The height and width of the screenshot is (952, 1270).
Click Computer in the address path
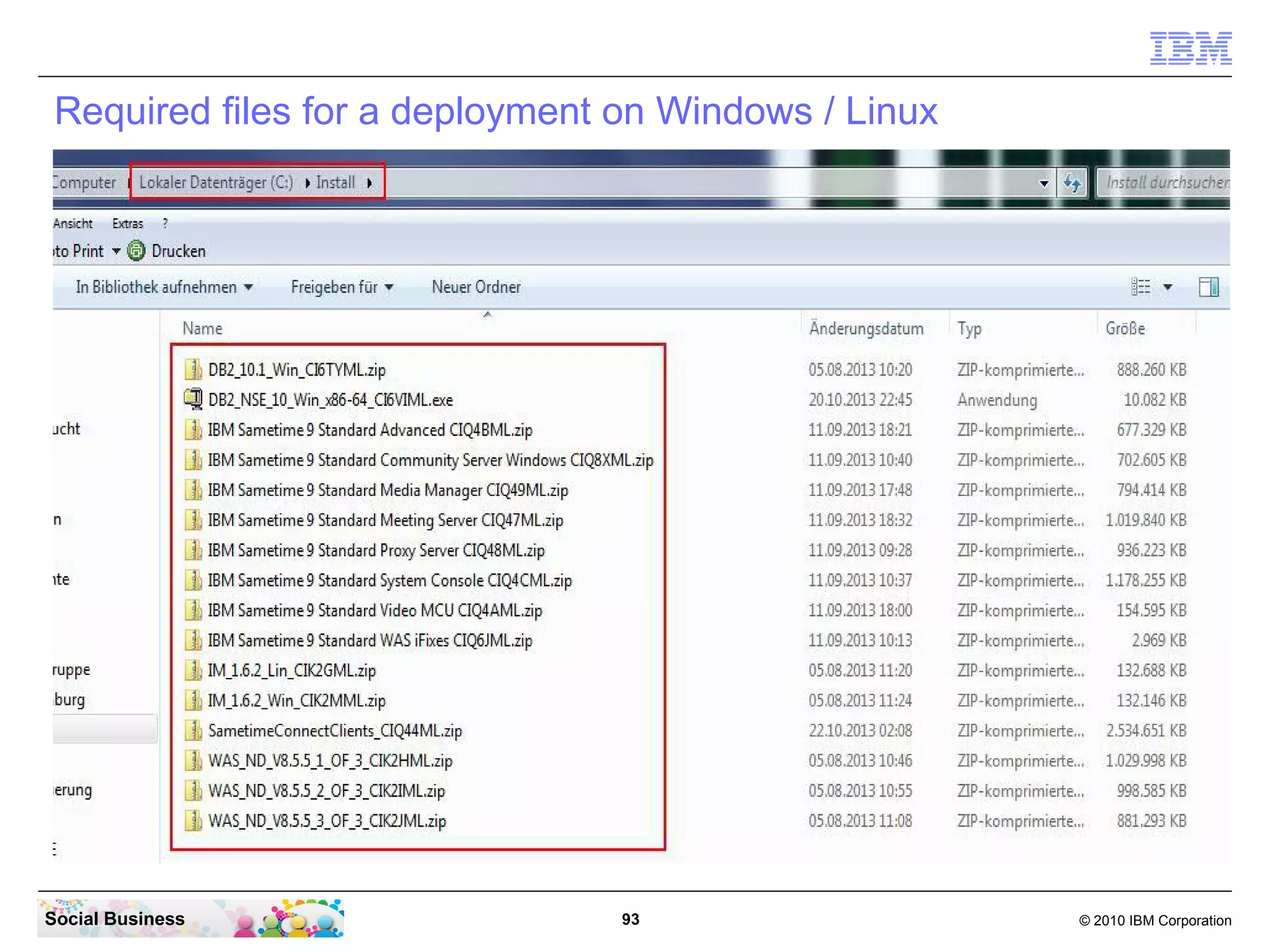coord(84,183)
